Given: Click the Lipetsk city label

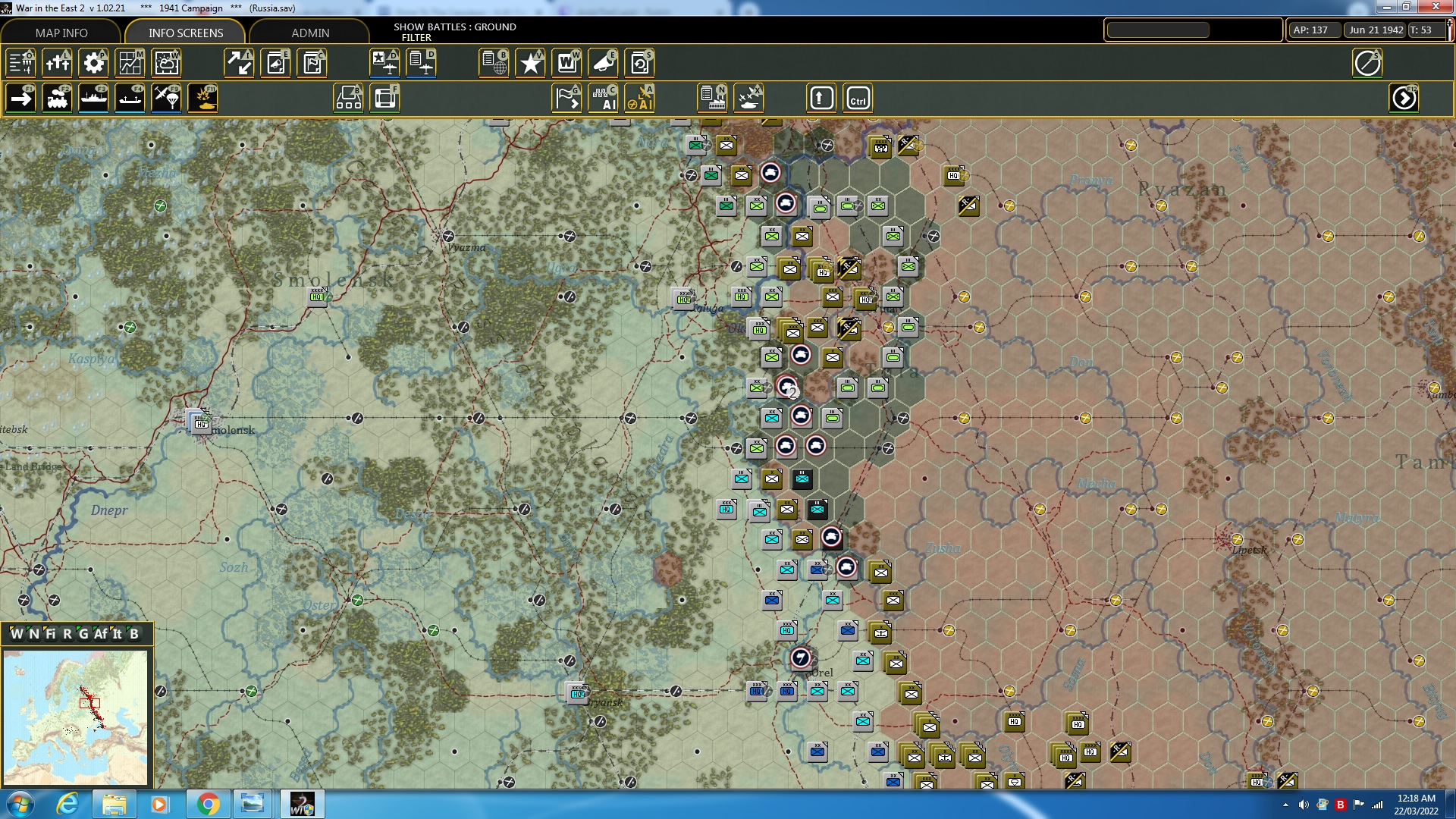Looking at the screenshot, I should pyautogui.click(x=1249, y=550).
